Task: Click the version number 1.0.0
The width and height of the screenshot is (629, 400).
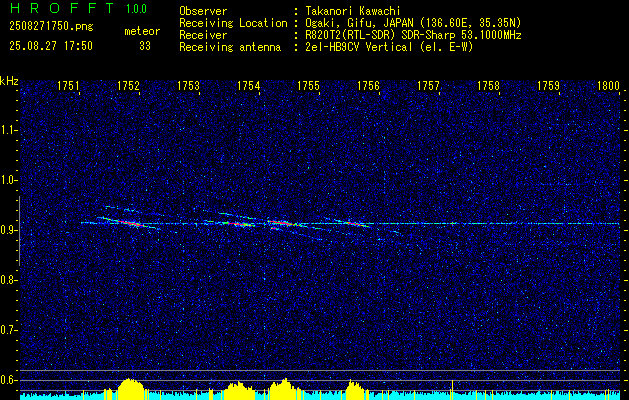Action: (x=136, y=9)
